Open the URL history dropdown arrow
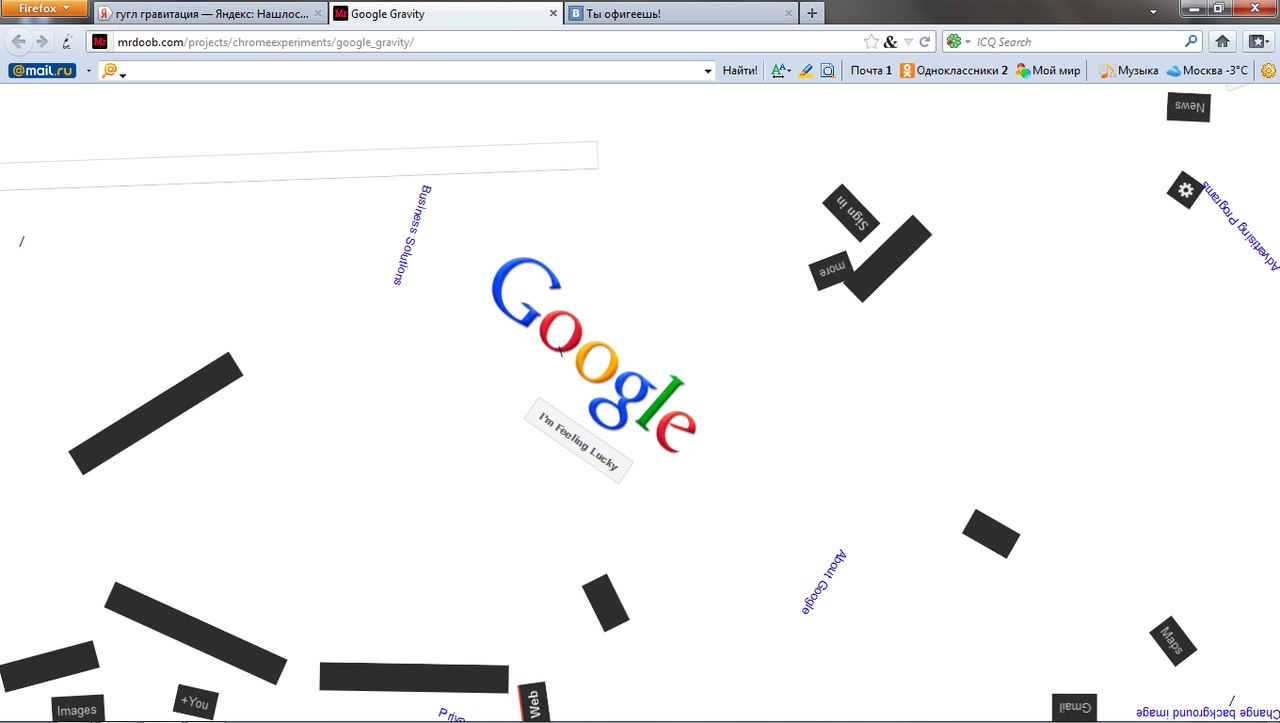Screen dimensions: 1280x723 [x=908, y=42]
